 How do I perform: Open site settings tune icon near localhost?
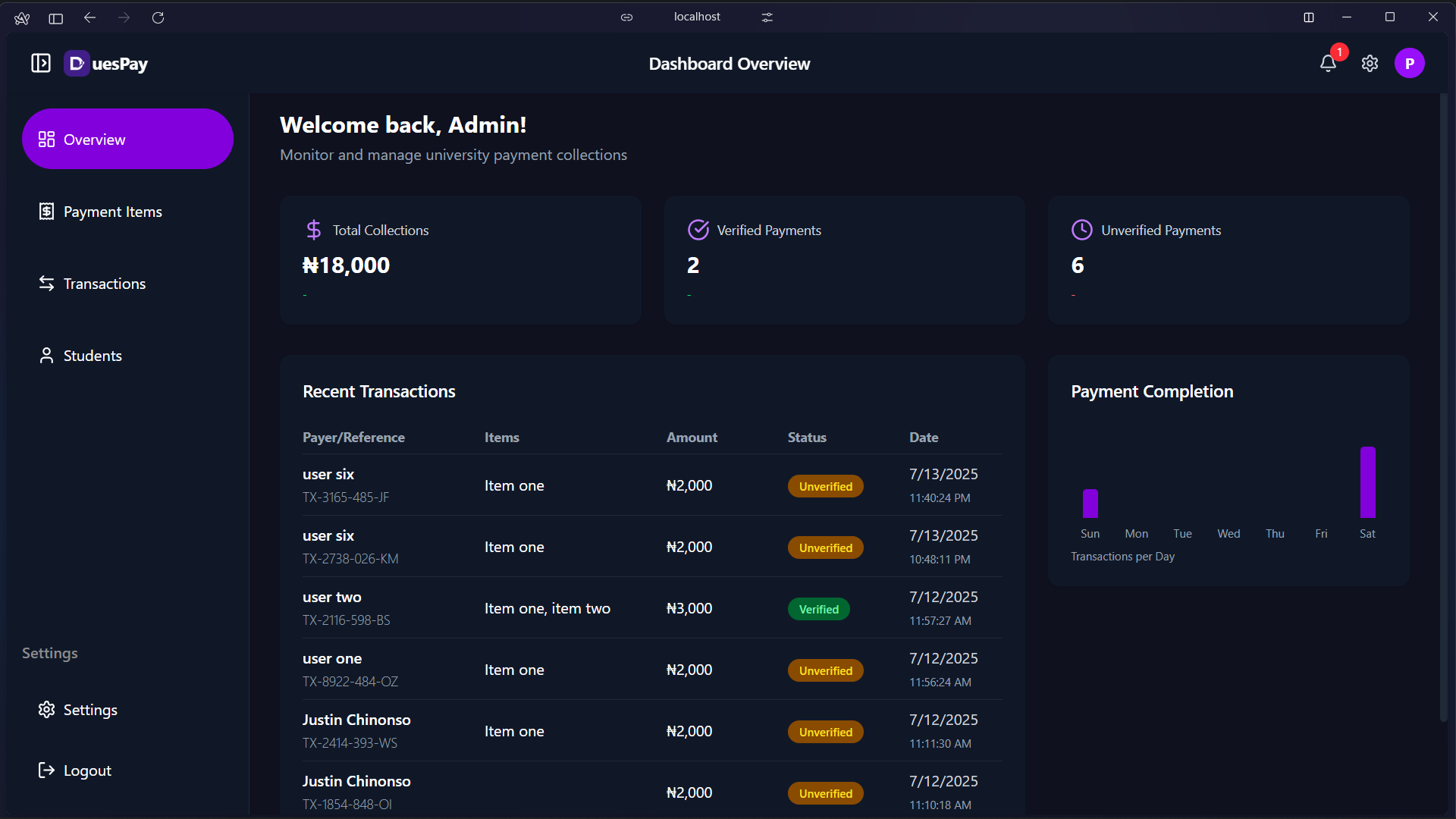(767, 17)
